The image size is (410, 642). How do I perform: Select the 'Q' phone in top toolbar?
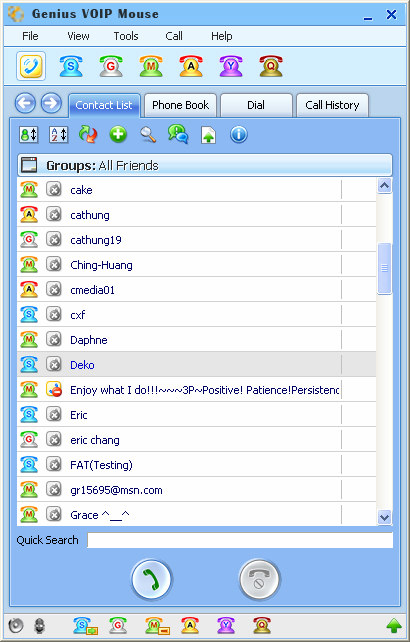click(x=271, y=66)
